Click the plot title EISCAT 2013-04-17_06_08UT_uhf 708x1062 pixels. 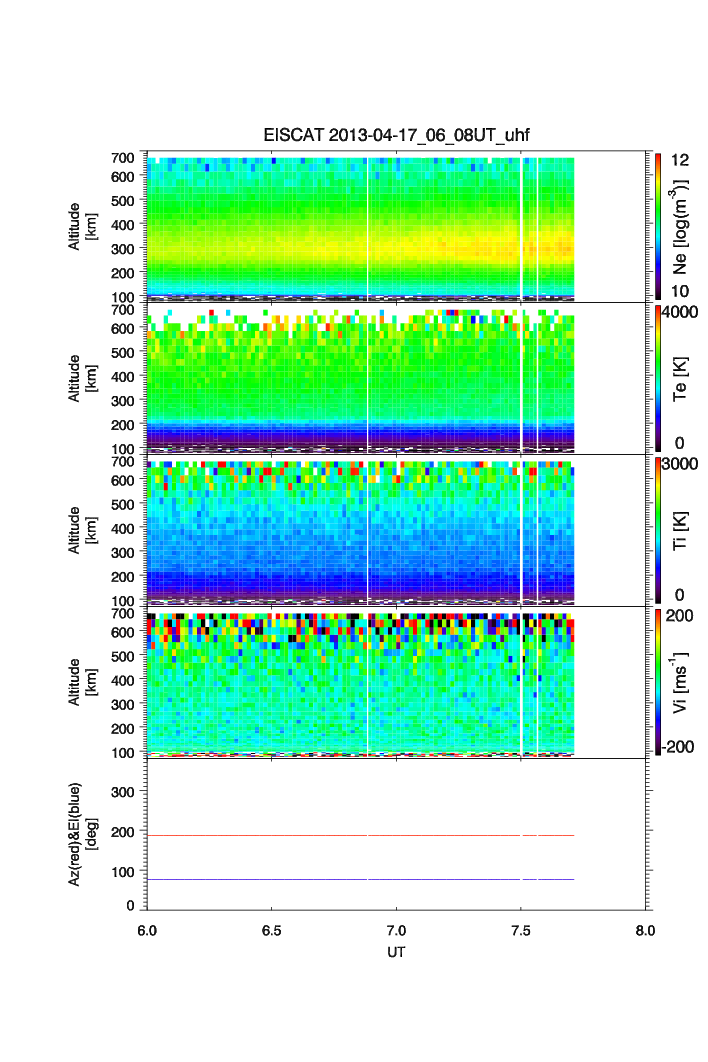395,137
